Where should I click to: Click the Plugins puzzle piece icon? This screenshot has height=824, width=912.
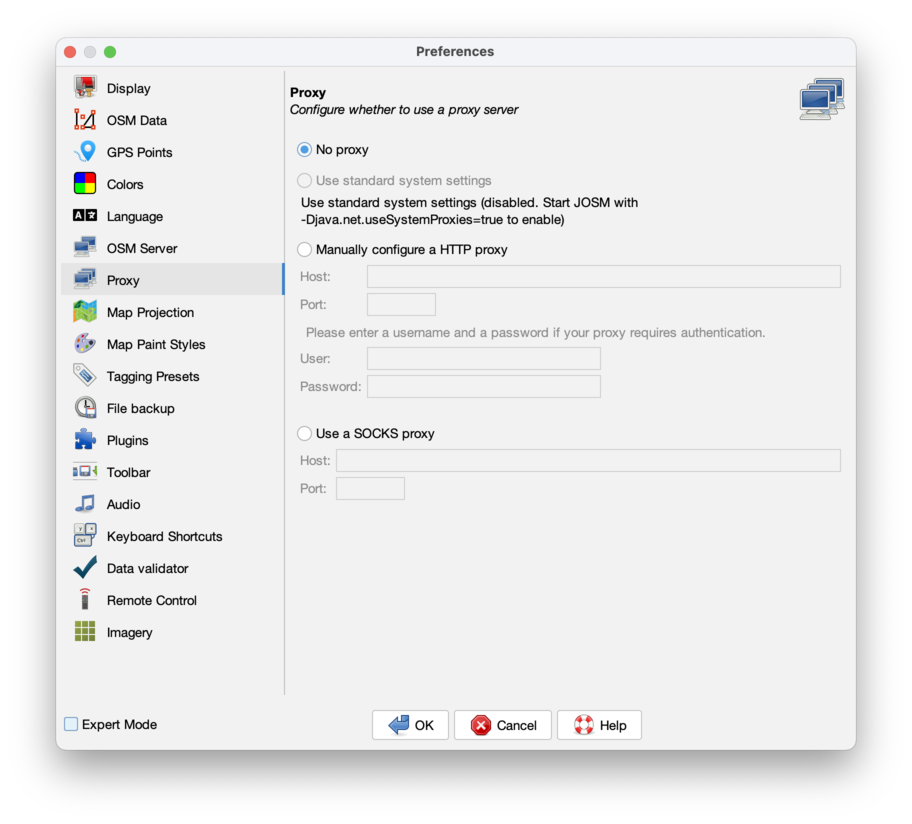pyautogui.click(x=84, y=440)
